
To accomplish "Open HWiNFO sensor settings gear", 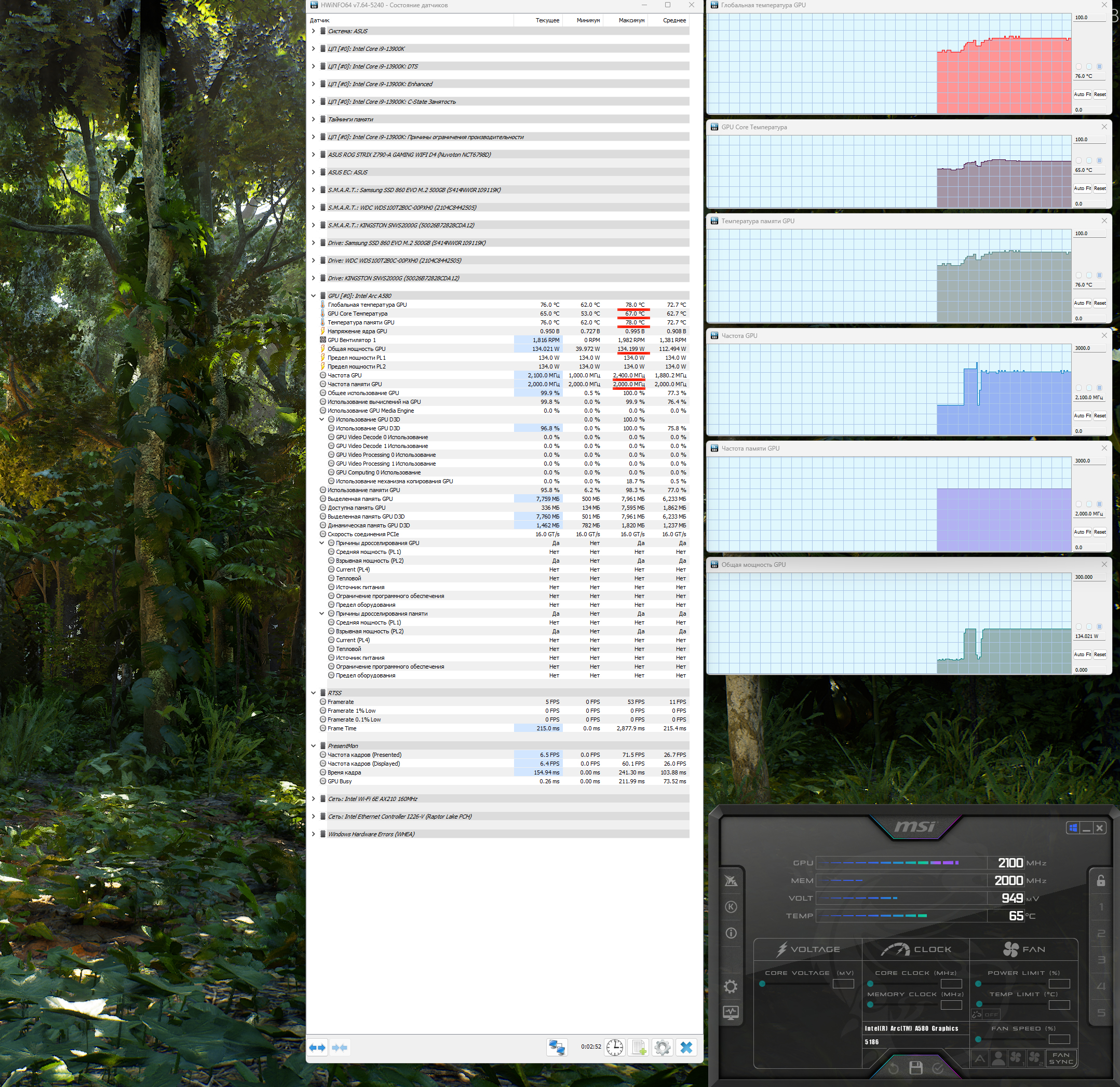I will pyautogui.click(x=662, y=1047).
